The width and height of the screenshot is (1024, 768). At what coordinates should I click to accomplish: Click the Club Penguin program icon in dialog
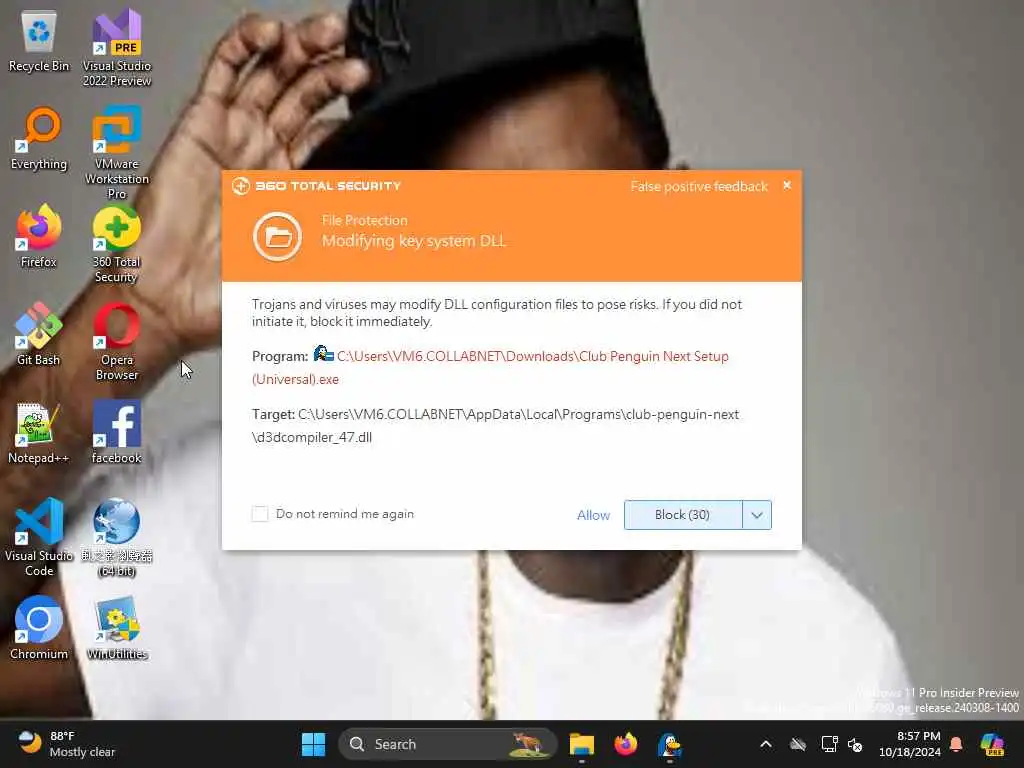pos(323,355)
